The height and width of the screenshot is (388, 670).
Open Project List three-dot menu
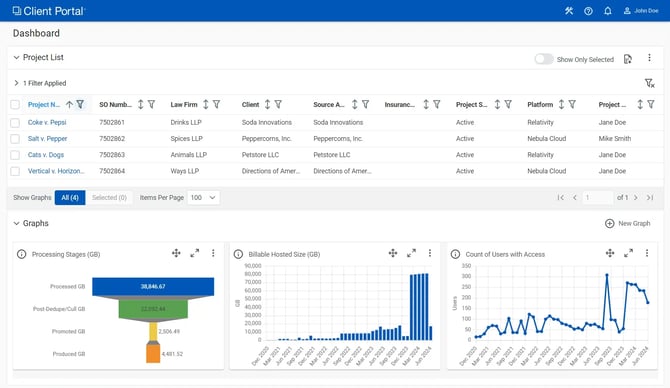(x=649, y=58)
